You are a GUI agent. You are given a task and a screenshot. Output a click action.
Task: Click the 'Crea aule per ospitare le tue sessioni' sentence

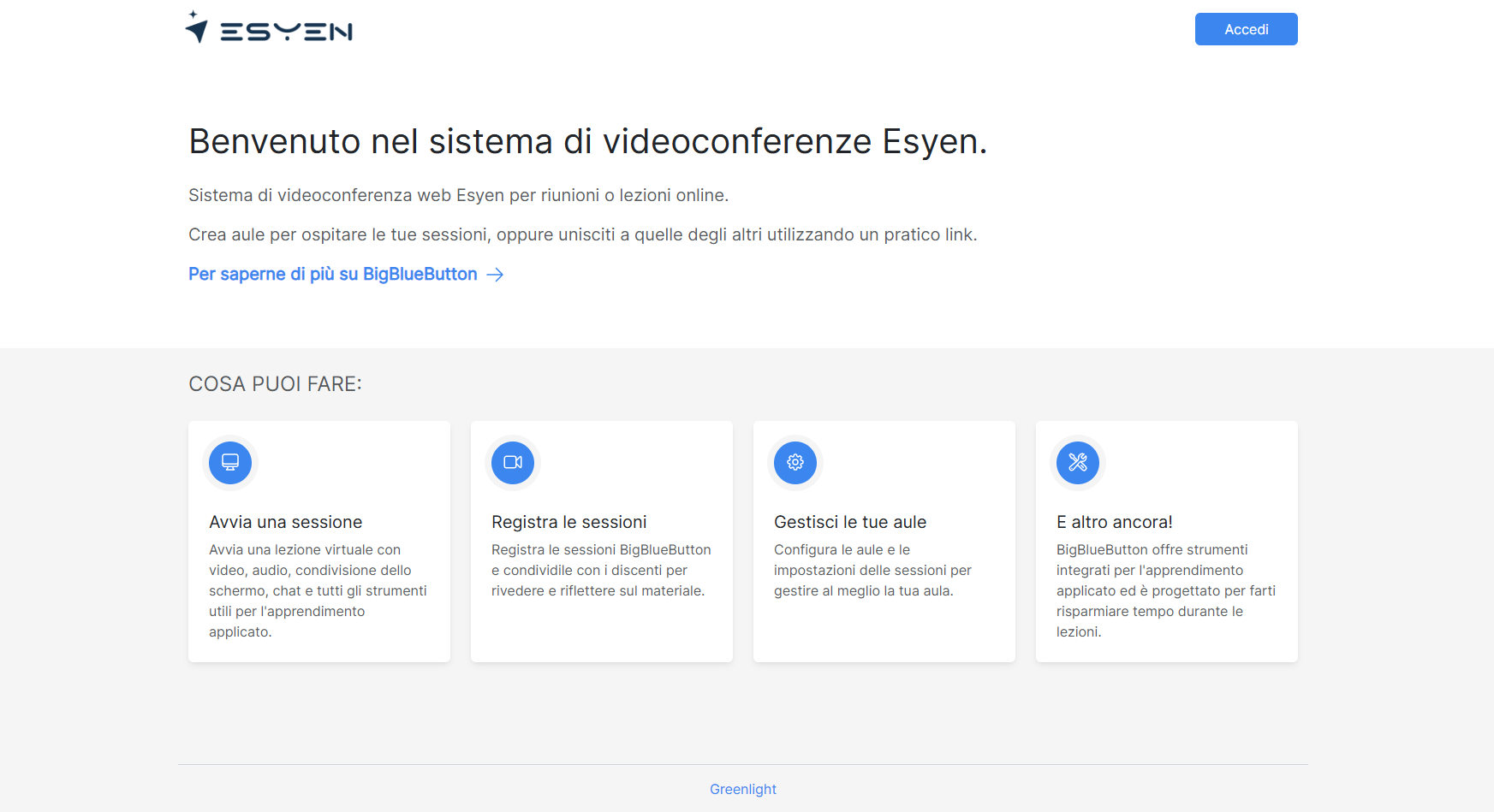(582, 234)
